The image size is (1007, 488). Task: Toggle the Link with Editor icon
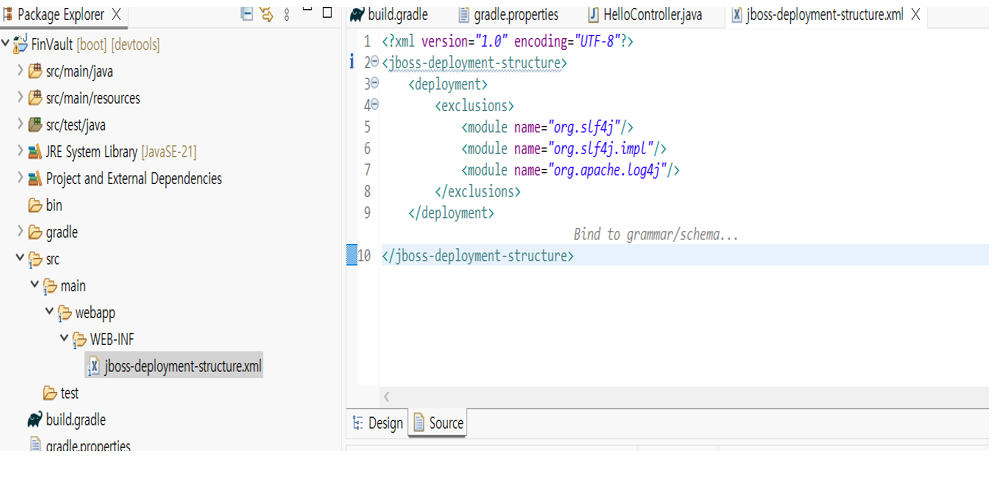[x=266, y=13]
